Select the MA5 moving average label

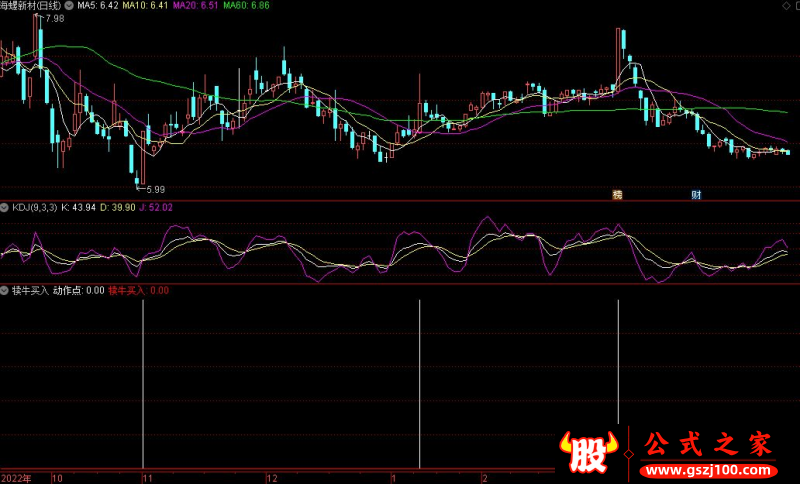(x=98, y=5)
